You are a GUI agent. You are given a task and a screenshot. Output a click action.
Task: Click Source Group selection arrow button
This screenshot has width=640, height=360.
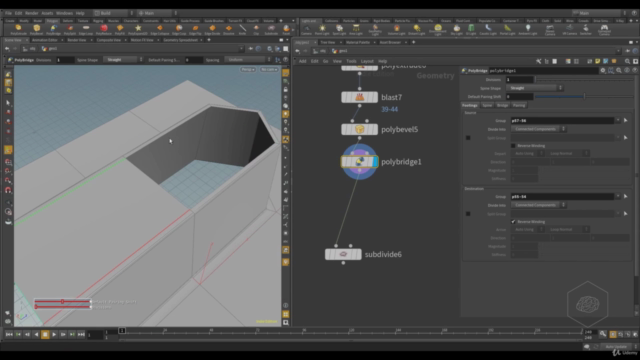(625, 120)
